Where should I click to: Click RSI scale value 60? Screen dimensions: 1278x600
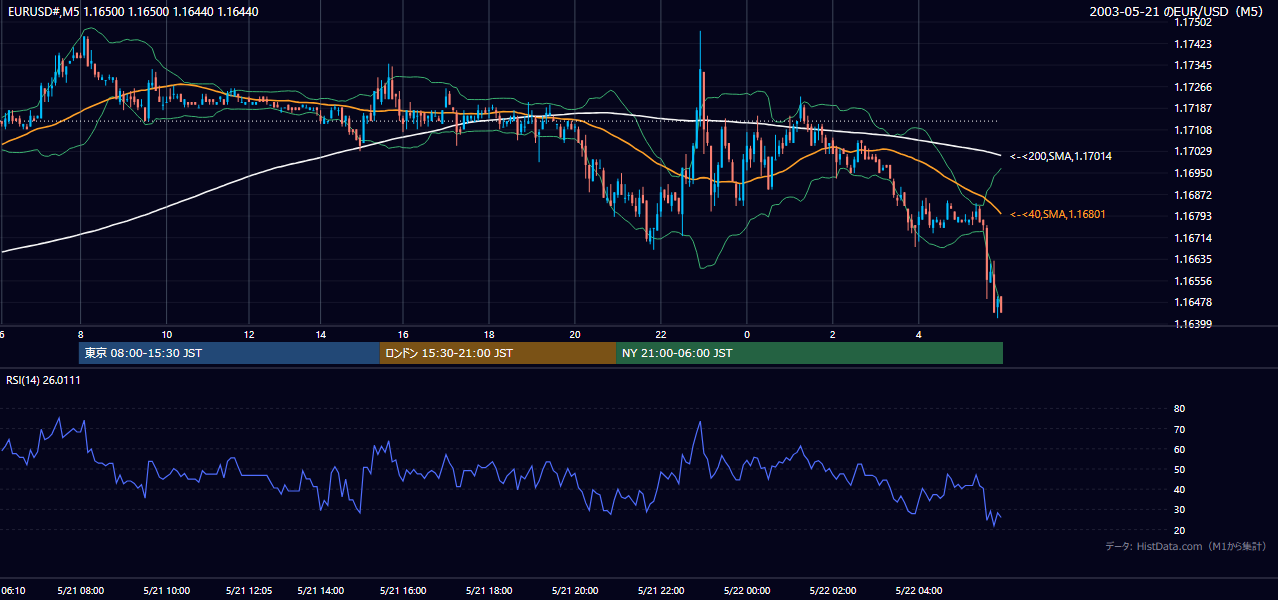click(1179, 449)
